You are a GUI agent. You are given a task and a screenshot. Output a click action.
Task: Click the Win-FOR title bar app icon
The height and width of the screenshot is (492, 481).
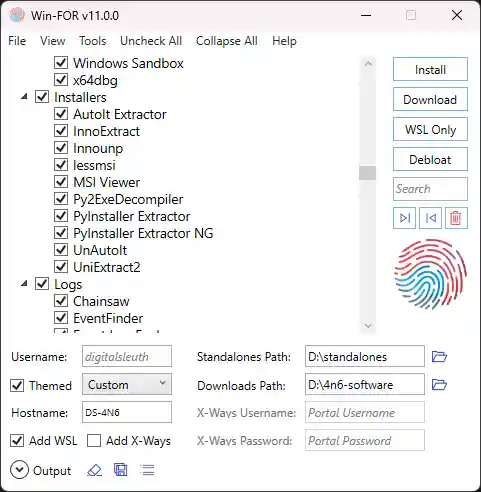pos(17,15)
